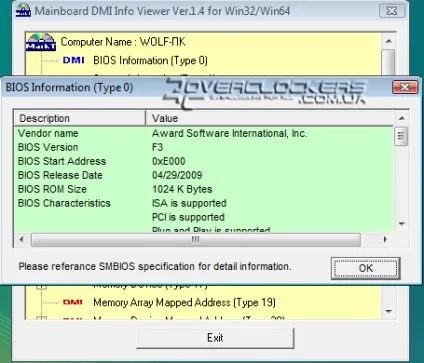Click the Vendor name row label

pos(48,133)
